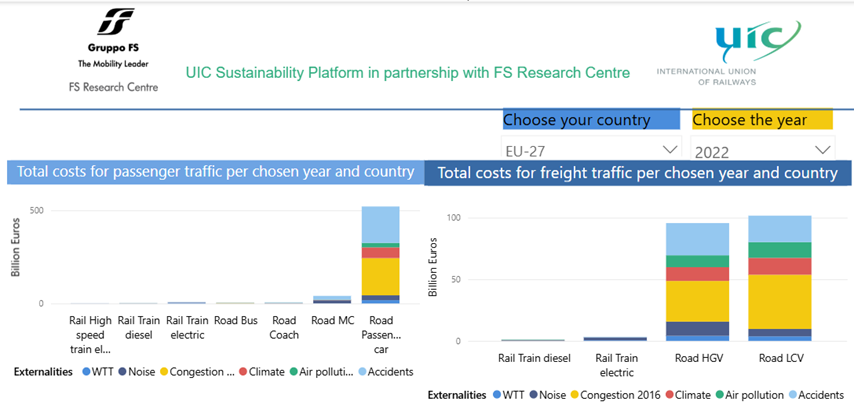Click the yellow congestion segment of Road HGV bar
This screenshot has width=854, height=410.
click(699, 300)
